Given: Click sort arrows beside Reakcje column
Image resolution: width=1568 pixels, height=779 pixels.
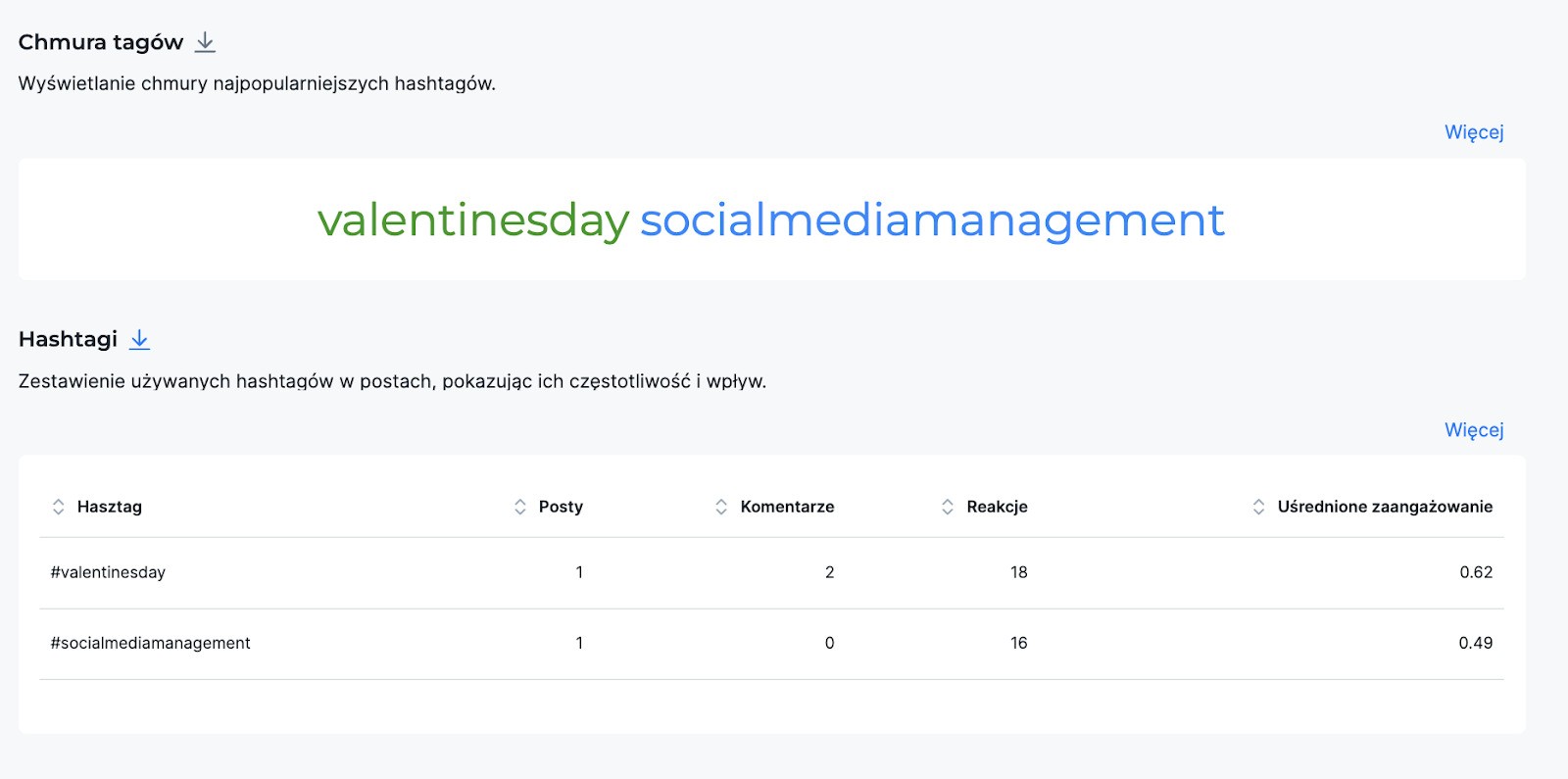Looking at the screenshot, I should point(947,507).
